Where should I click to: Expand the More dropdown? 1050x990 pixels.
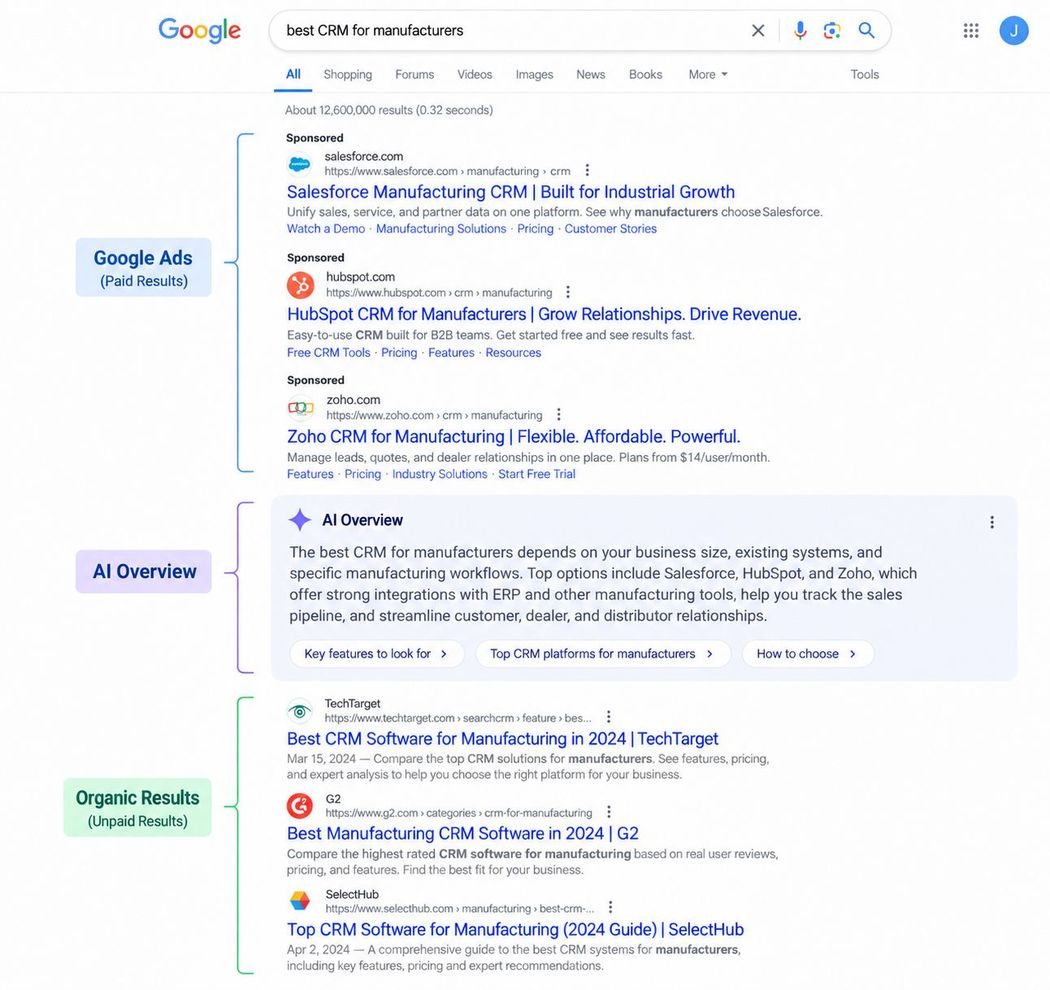(708, 74)
